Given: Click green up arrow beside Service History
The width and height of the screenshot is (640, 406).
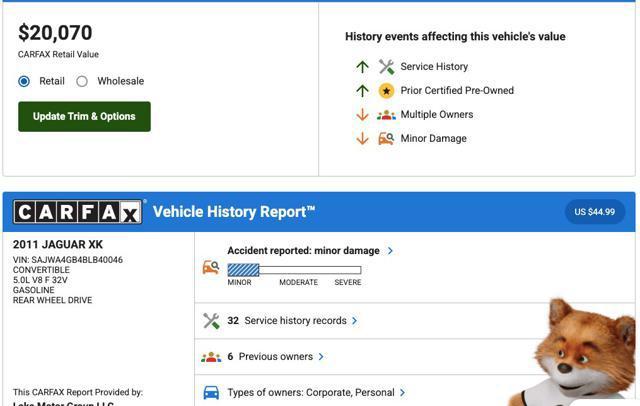Looking at the screenshot, I should [x=362, y=67].
